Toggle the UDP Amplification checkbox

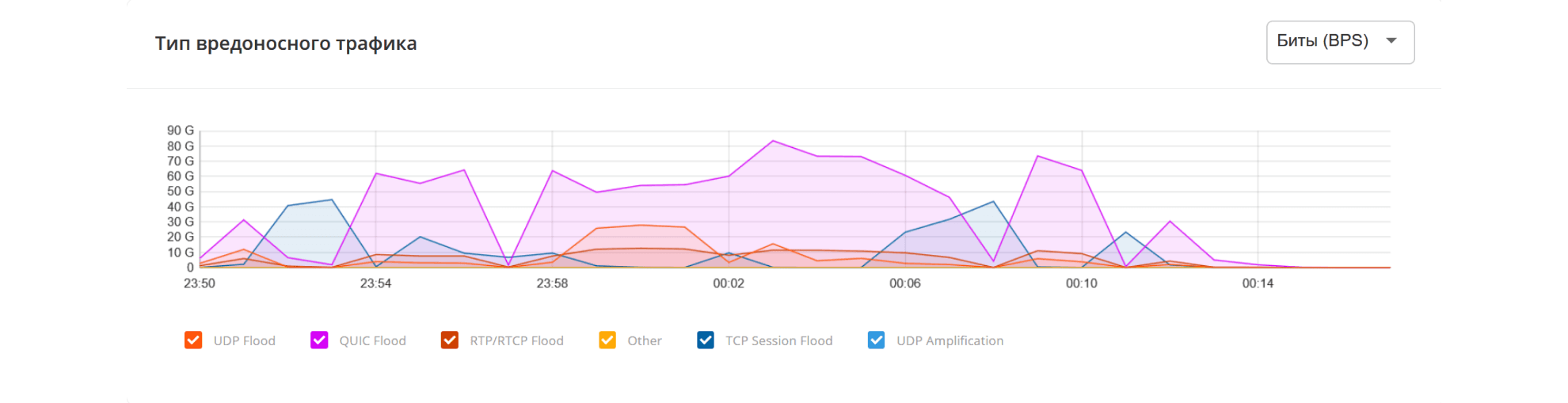[876, 340]
